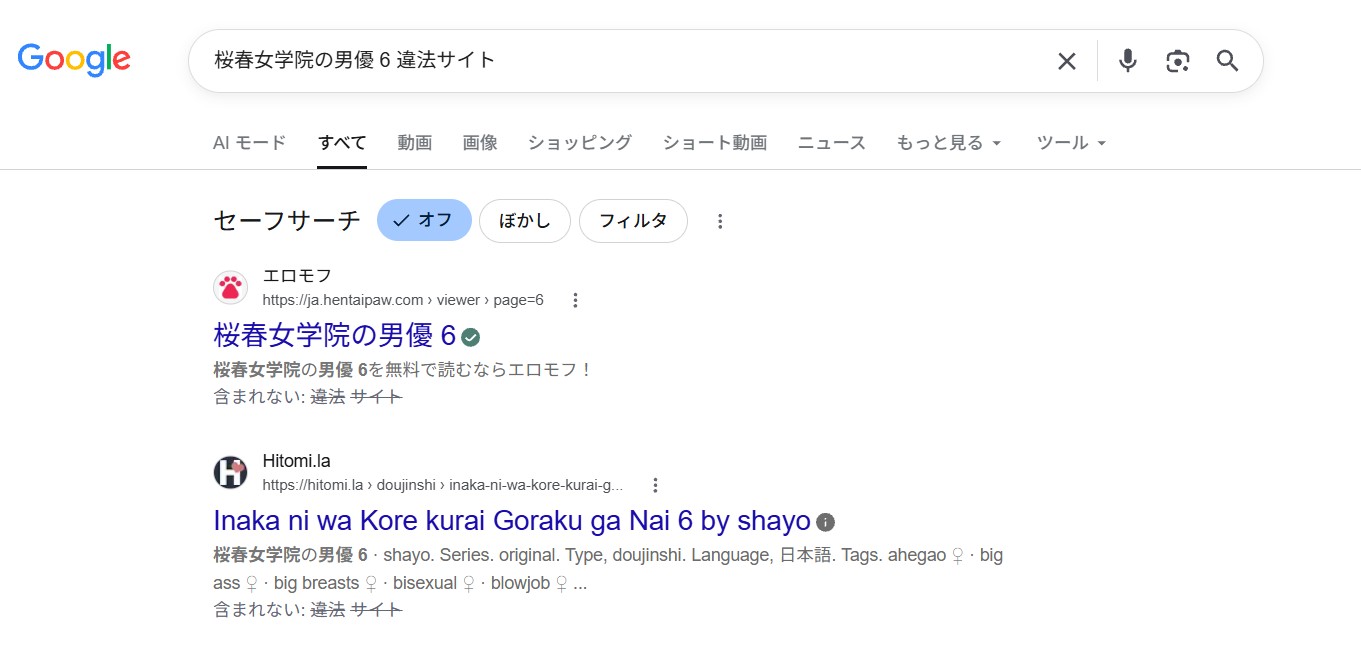This screenshot has height=656, width=1361.
Task: Click the セーフサーチ heading label
Action: (x=287, y=221)
